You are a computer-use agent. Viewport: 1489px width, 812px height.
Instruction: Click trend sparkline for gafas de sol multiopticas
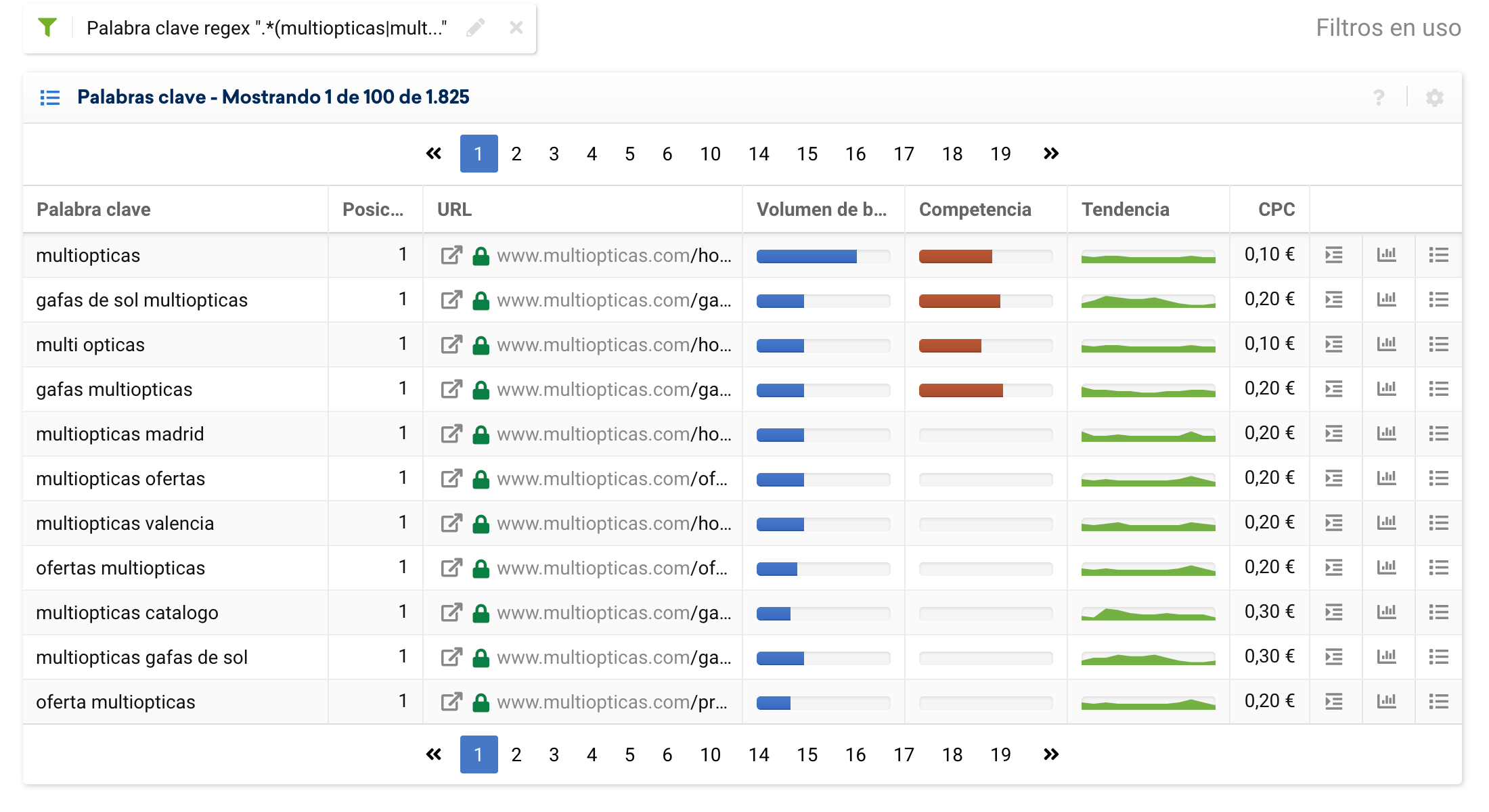[1149, 301]
